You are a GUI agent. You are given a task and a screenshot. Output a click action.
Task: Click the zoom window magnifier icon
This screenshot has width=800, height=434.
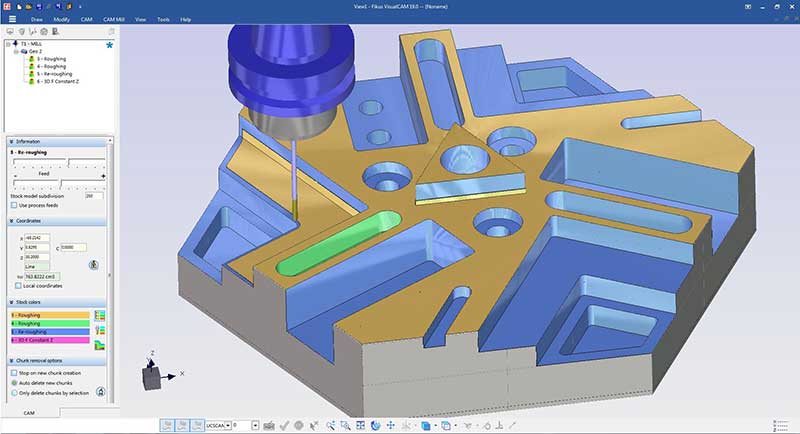[343, 426]
